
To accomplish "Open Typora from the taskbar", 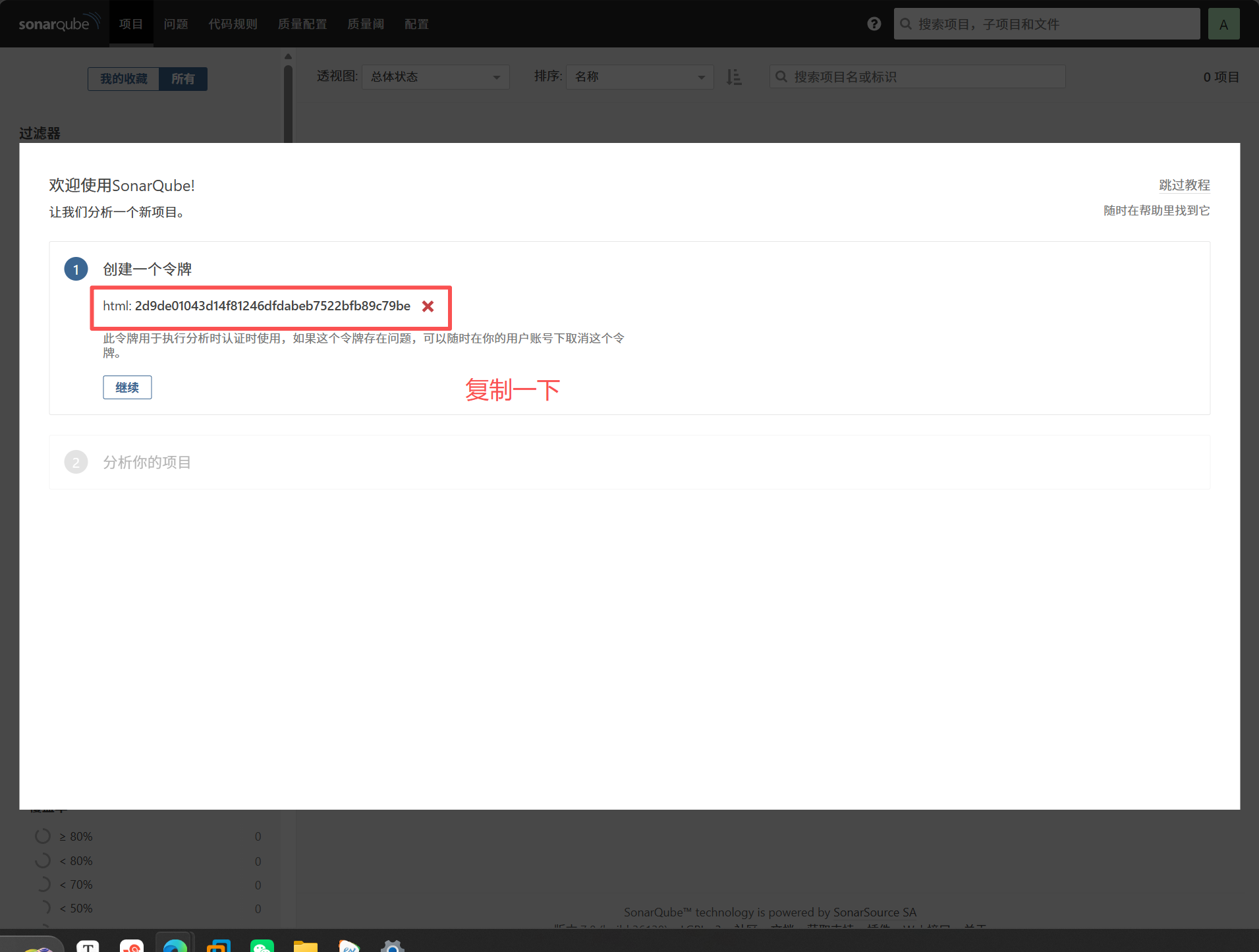I will point(88,945).
